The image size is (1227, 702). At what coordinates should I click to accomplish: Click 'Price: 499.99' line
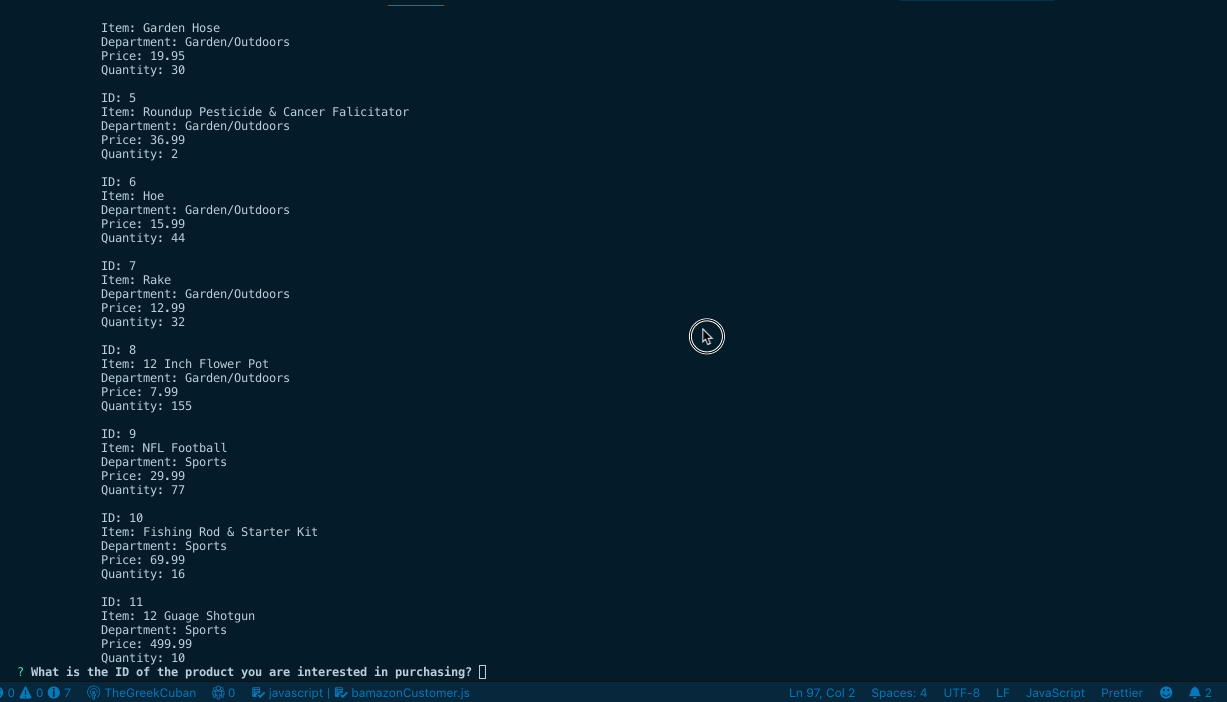click(x=146, y=644)
